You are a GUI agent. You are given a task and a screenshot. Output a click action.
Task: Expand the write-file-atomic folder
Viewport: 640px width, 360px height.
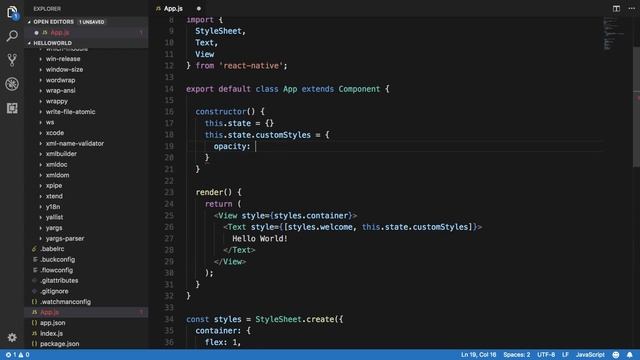[x=70, y=112]
